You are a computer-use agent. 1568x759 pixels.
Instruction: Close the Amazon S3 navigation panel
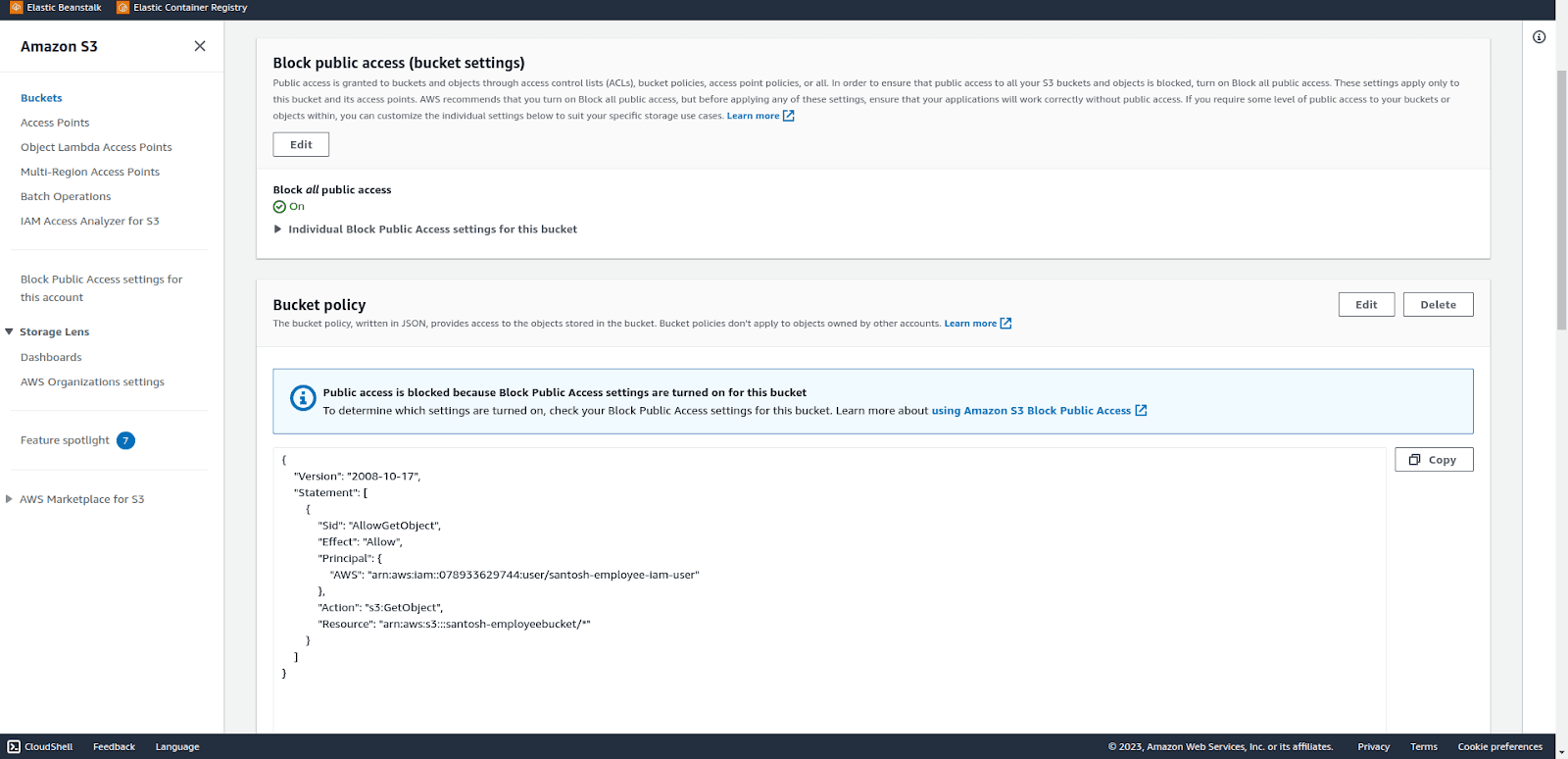point(200,46)
